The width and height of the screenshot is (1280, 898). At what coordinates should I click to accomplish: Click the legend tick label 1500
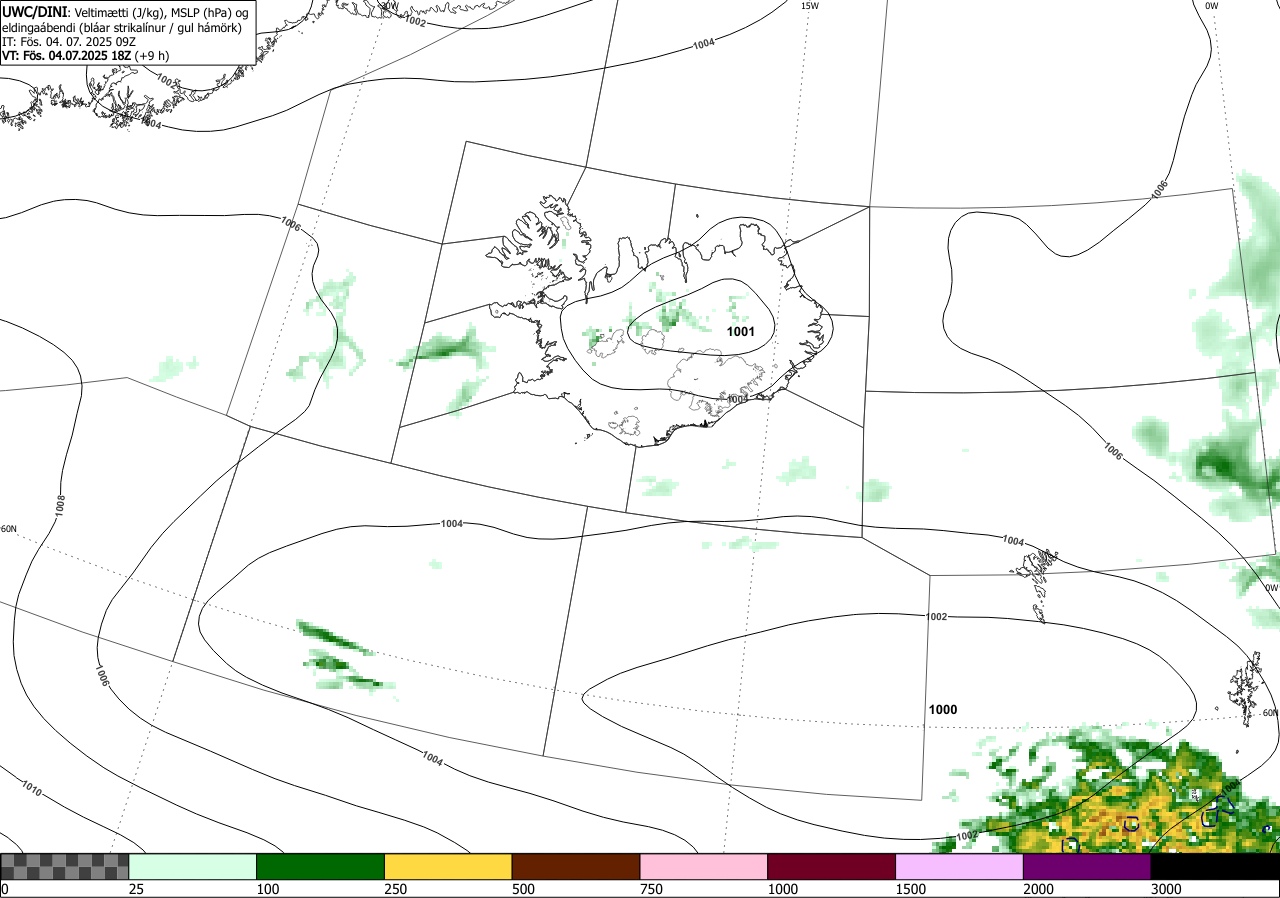911,889
